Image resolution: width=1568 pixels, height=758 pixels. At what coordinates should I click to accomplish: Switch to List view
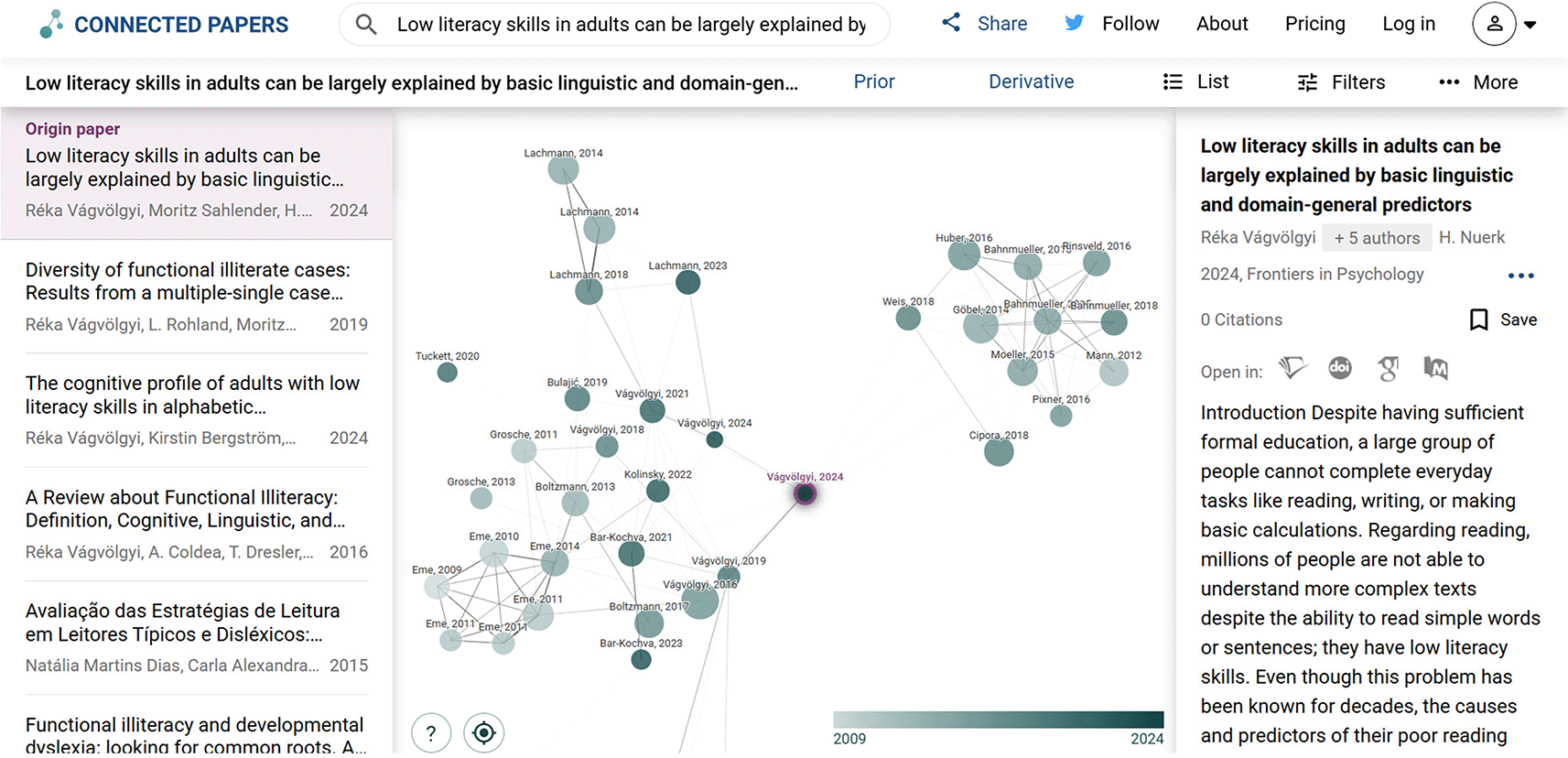(x=1195, y=82)
